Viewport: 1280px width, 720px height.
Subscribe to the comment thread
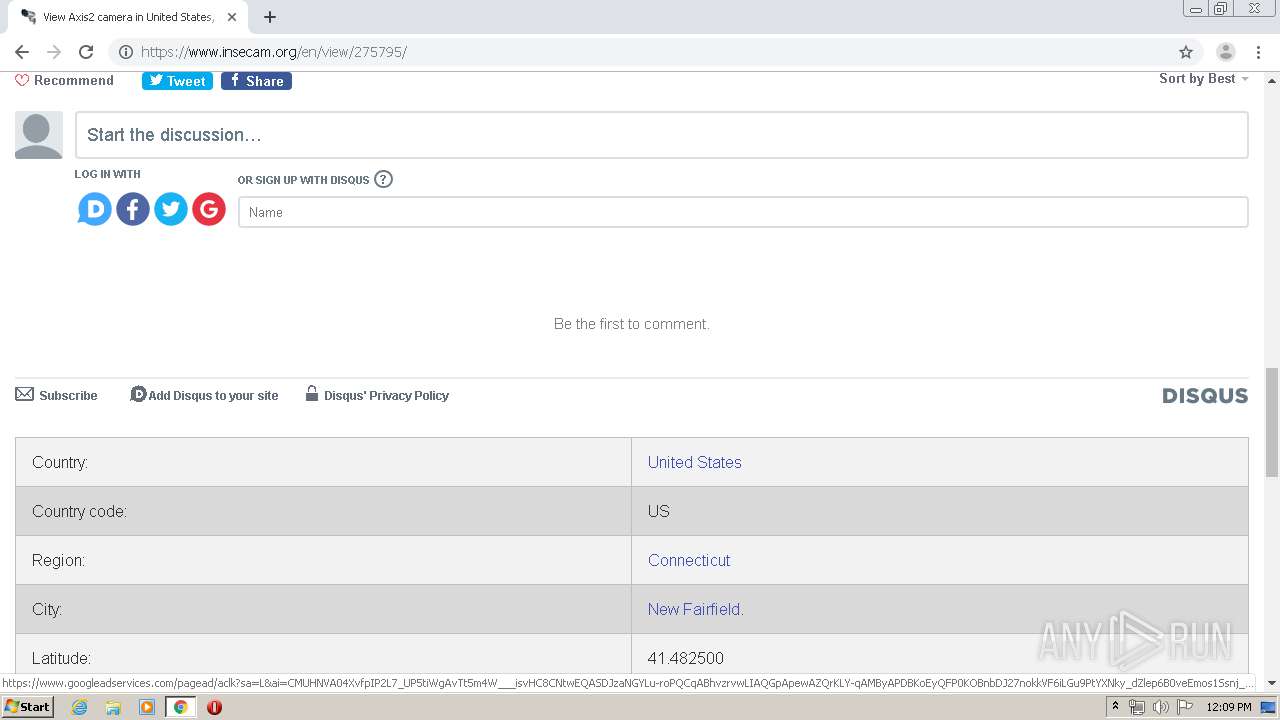(x=57, y=395)
